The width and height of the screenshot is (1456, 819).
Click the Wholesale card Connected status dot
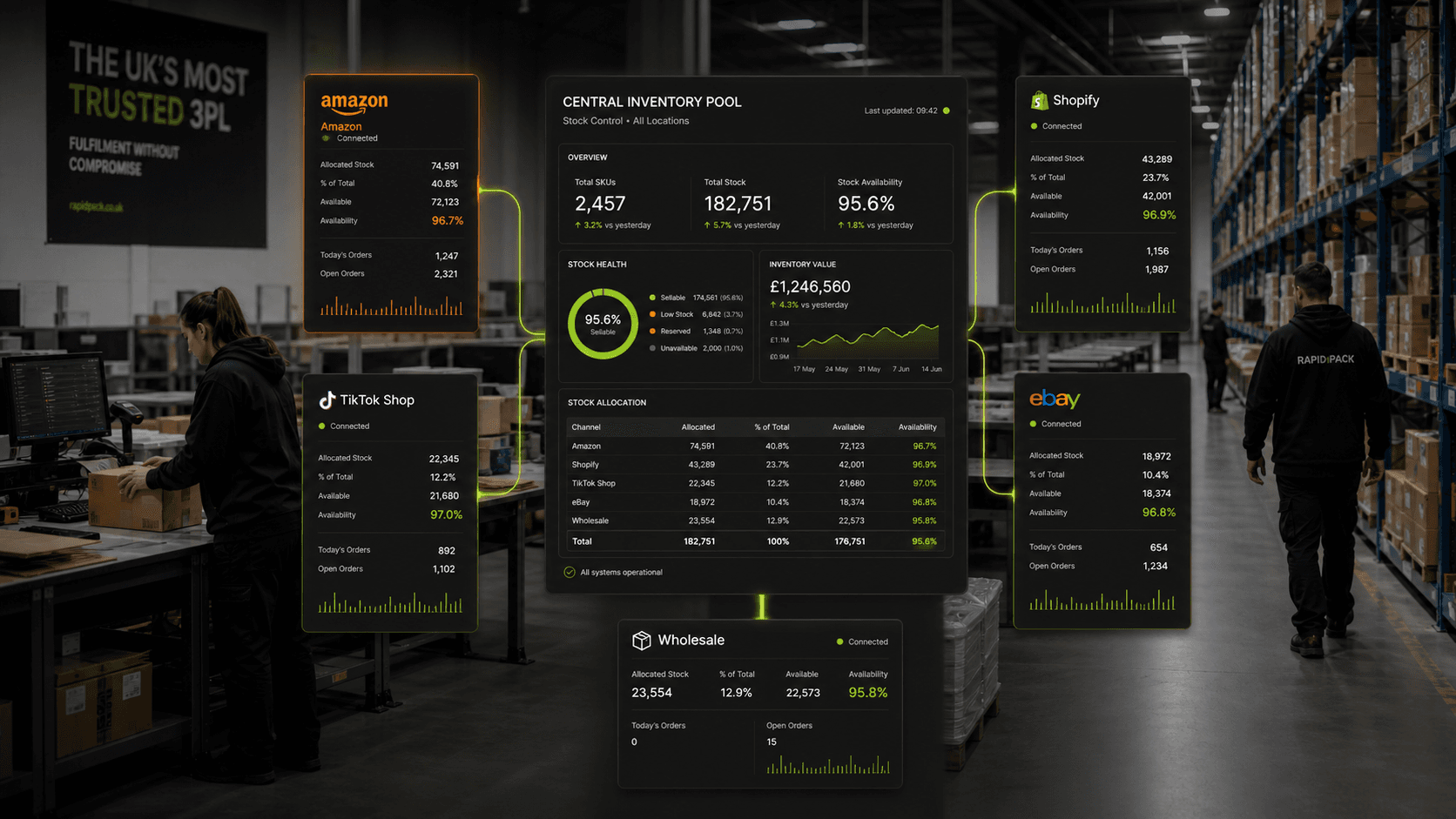click(x=840, y=642)
